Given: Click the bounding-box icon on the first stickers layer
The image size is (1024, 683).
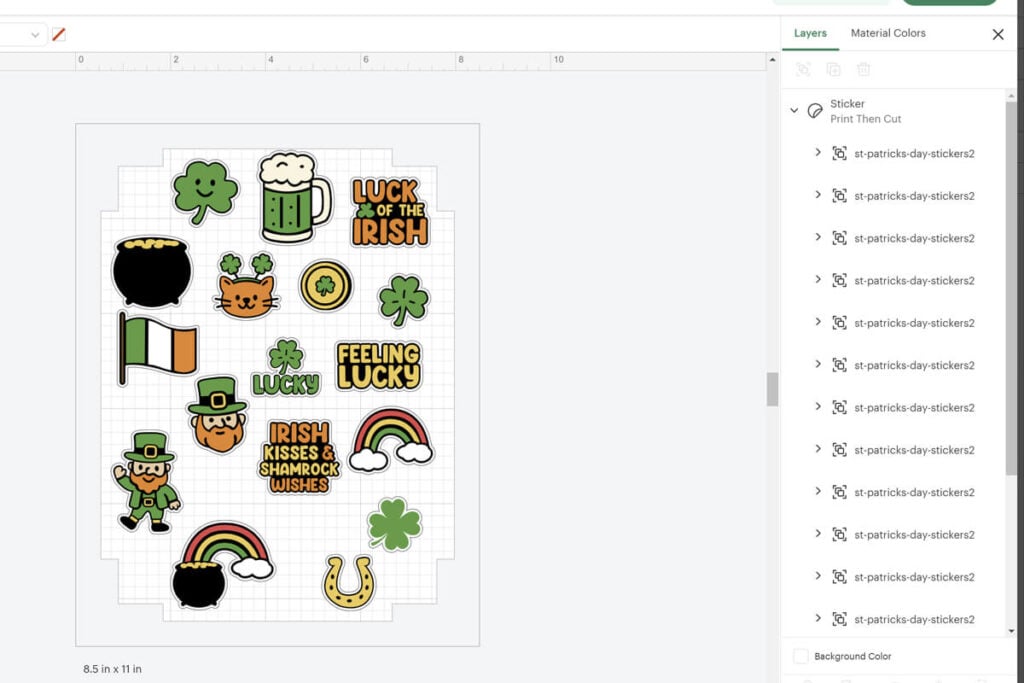Looking at the screenshot, I should click(x=839, y=153).
